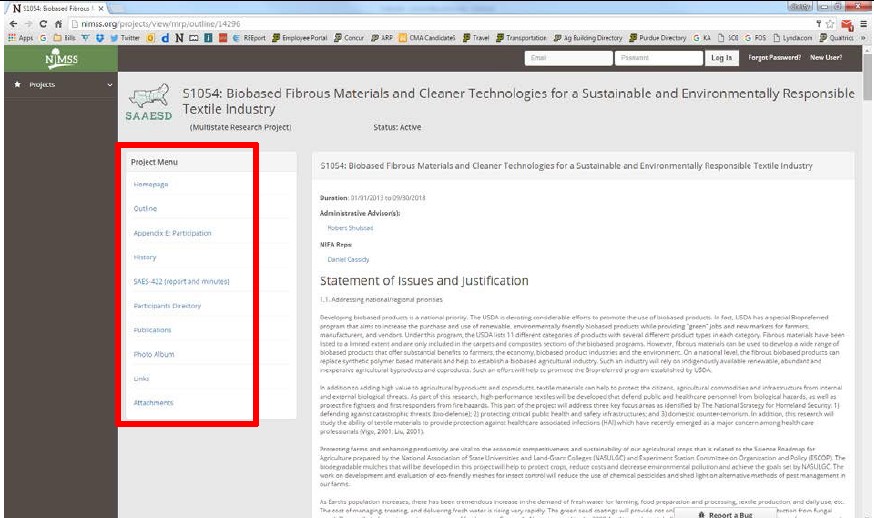This screenshot has height=518, width=874.
Task: Click the SAAESD map logo
Action: pyautogui.click(x=148, y=100)
